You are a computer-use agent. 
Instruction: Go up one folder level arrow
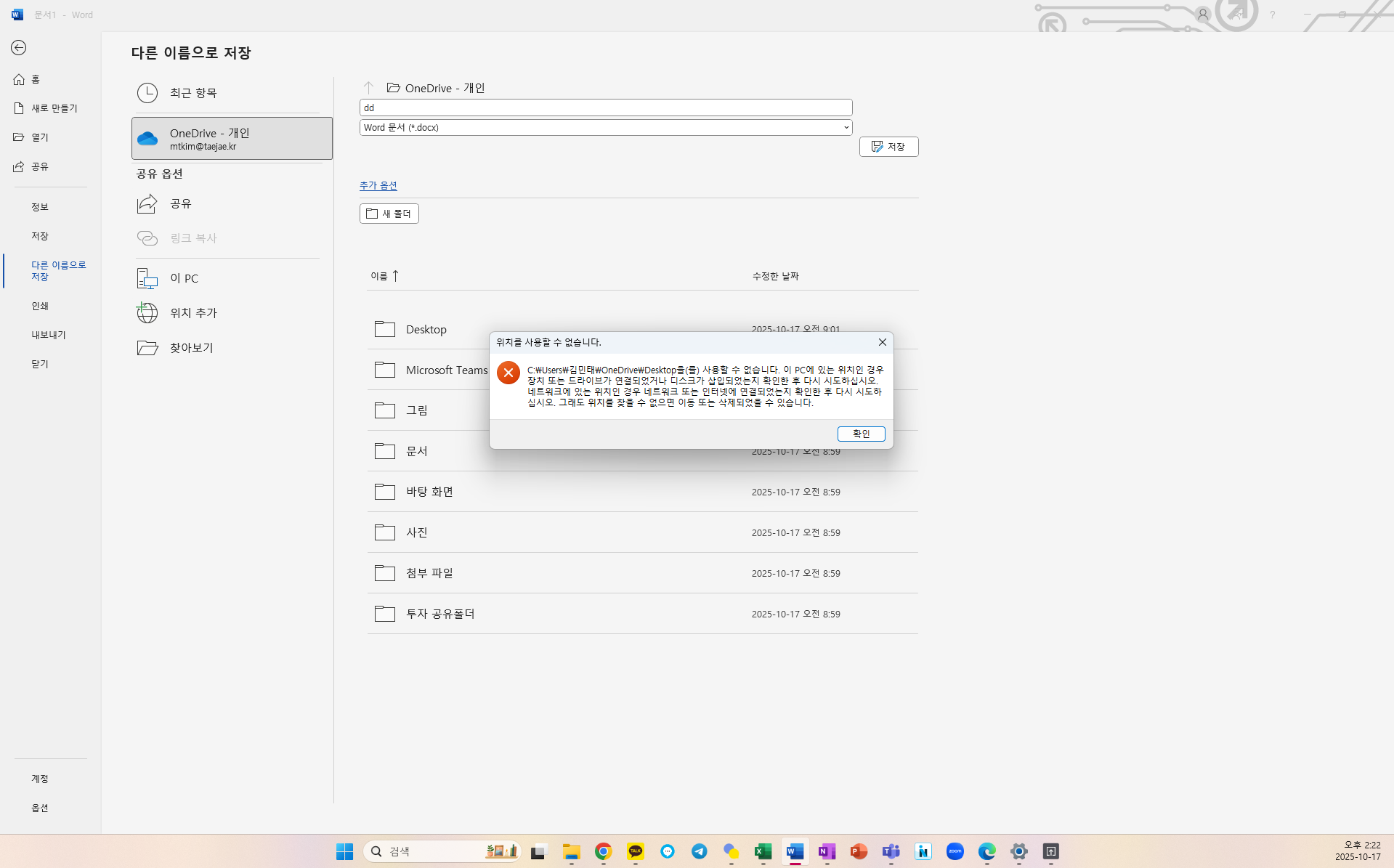click(x=368, y=88)
